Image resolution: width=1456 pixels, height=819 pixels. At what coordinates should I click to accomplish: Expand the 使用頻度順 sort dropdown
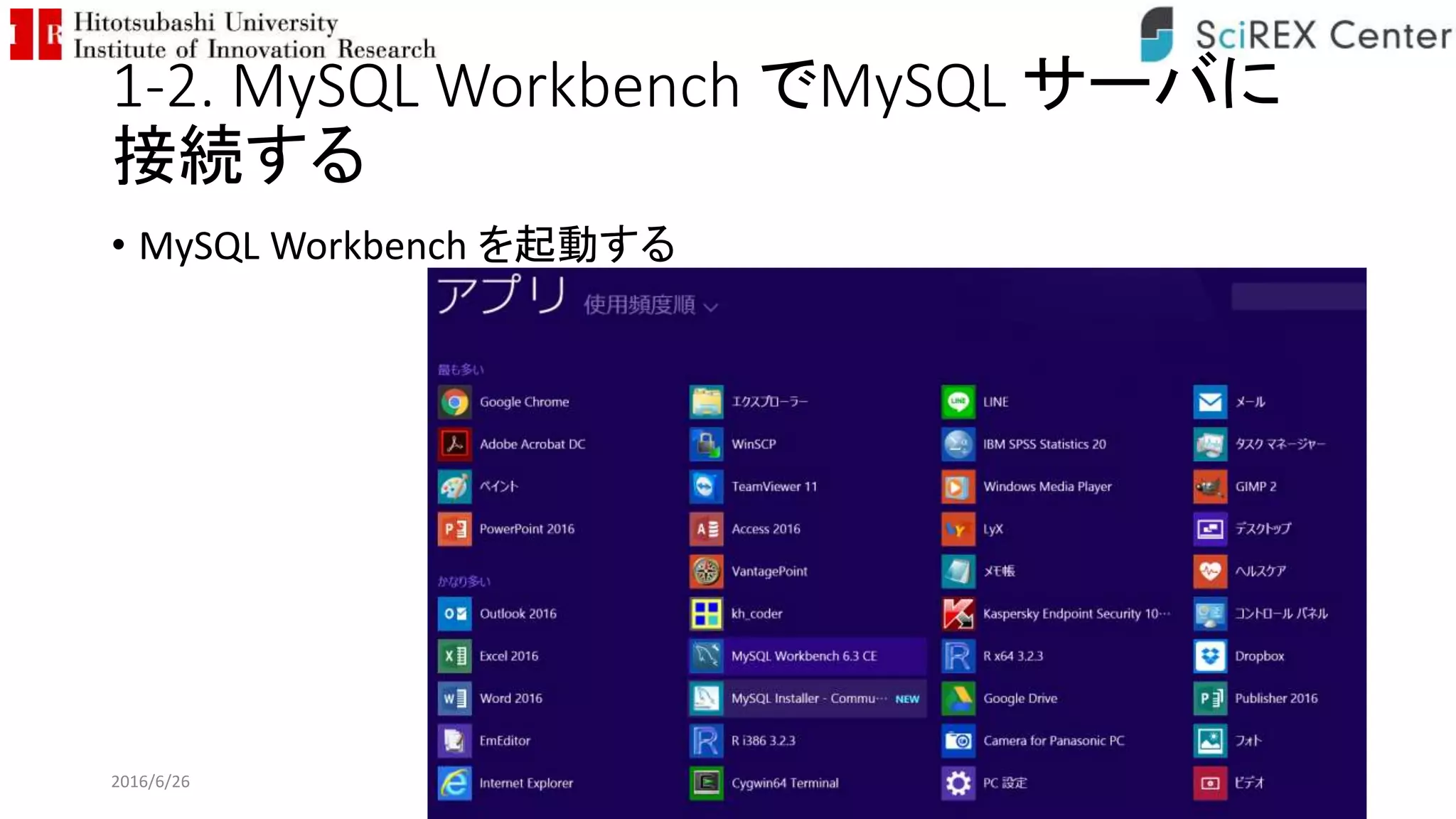coord(651,306)
